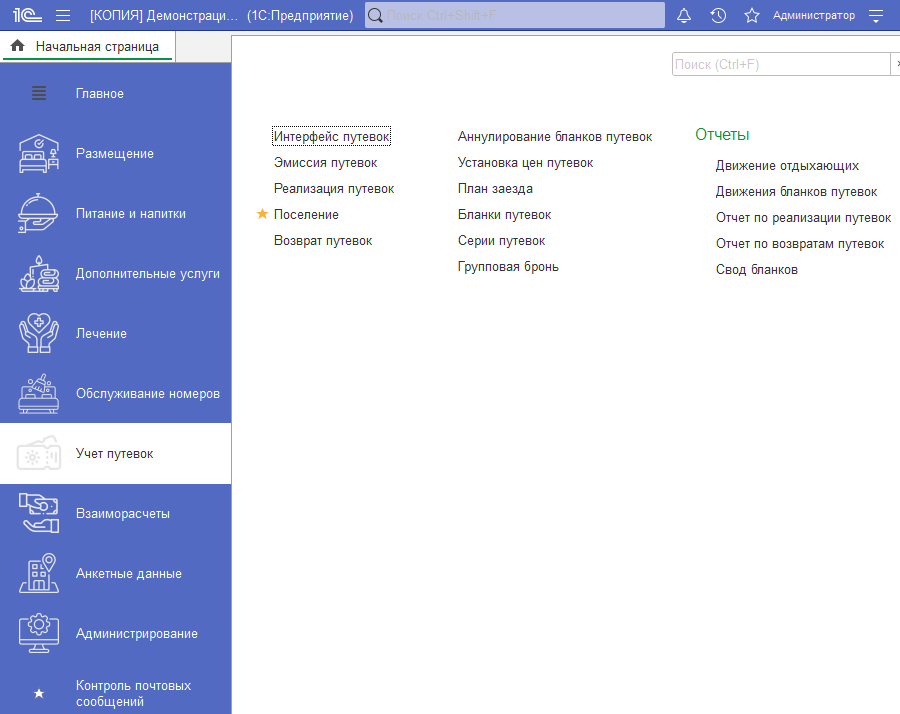Image resolution: width=900 pixels, height=714 pixels.
Task: Expand the Главное sections menu
Action: pyautogui.click(x=39, y=94)
